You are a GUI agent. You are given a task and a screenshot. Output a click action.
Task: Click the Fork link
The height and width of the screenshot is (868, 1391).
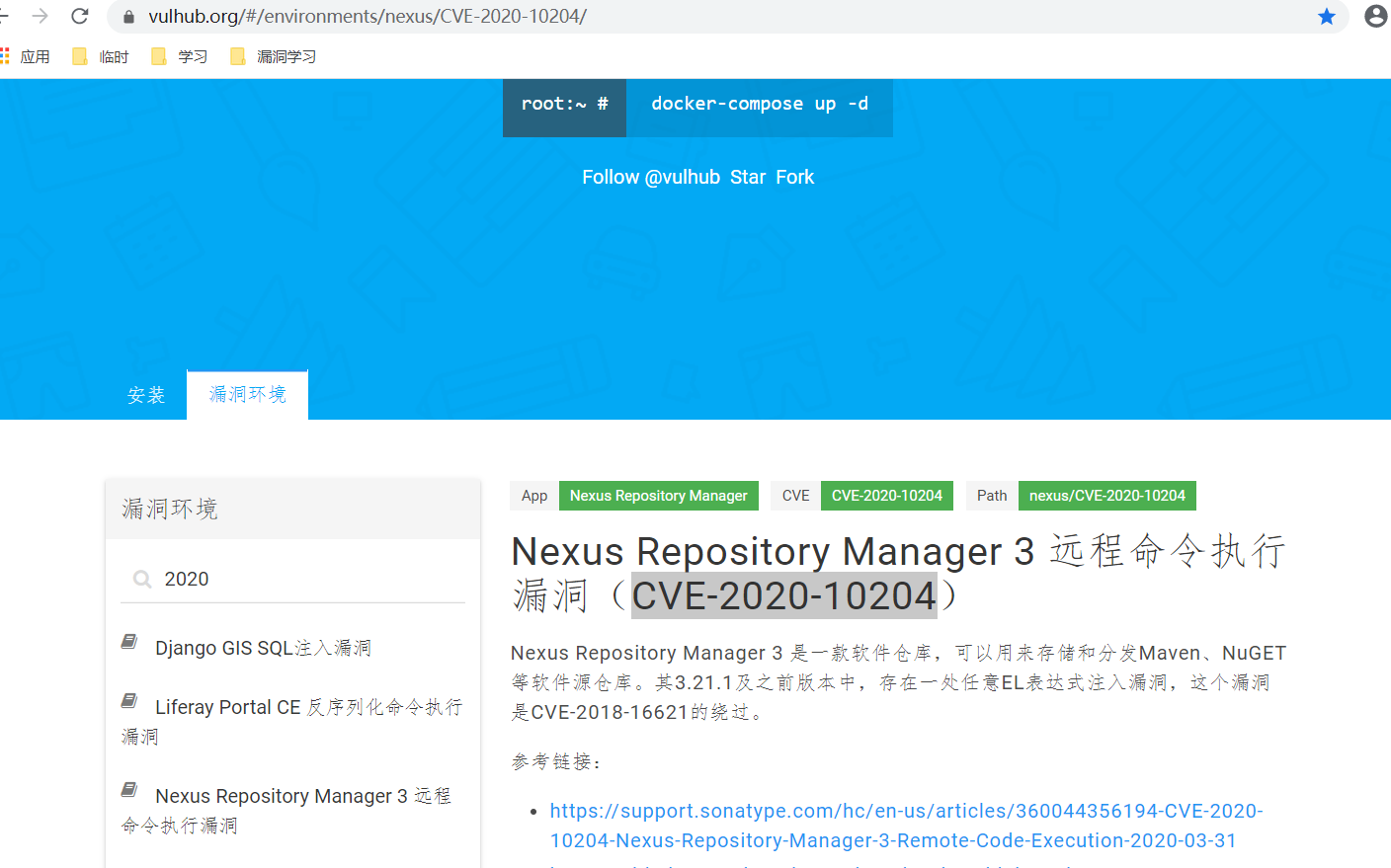tap(795, 177)
